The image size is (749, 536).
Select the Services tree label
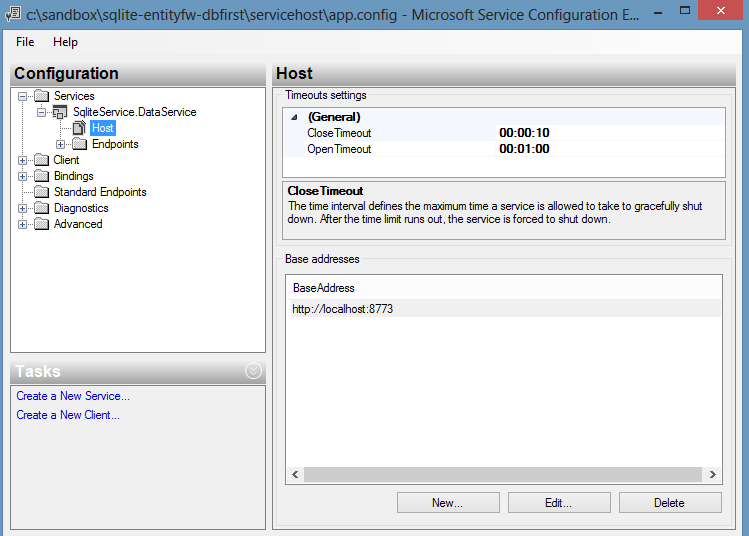(x=74, y=96)
